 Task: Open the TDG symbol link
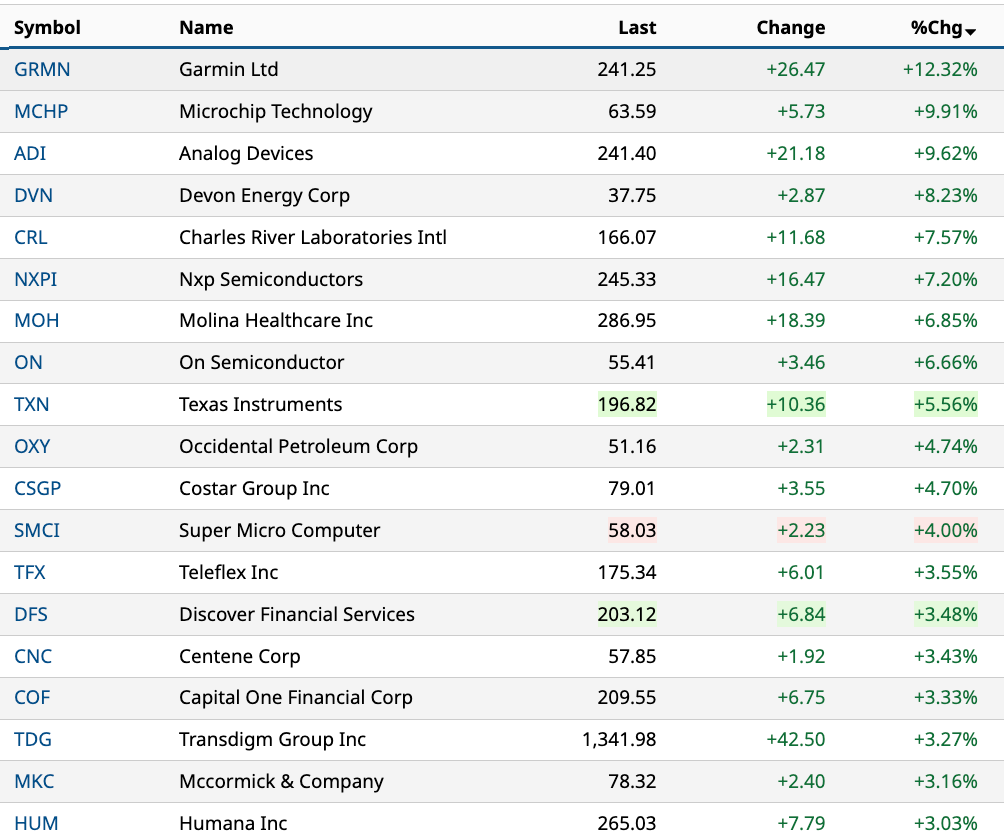[x=33, y=739]
